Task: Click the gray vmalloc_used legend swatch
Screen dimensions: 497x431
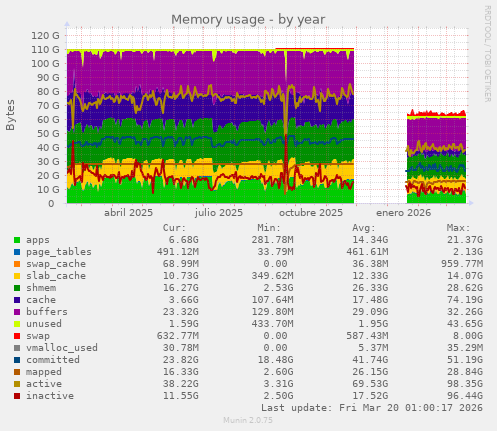Action: [17, 348]
